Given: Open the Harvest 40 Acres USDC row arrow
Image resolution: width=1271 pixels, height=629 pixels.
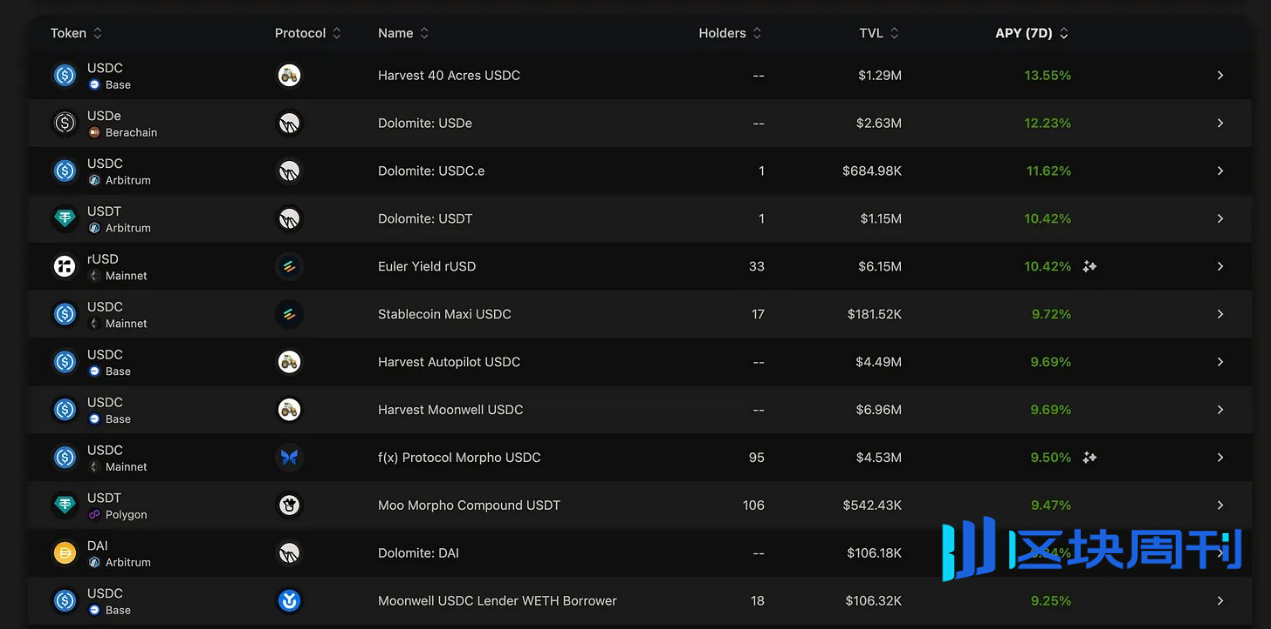Looking at the screenshot, I should (x=1220, y=75).
